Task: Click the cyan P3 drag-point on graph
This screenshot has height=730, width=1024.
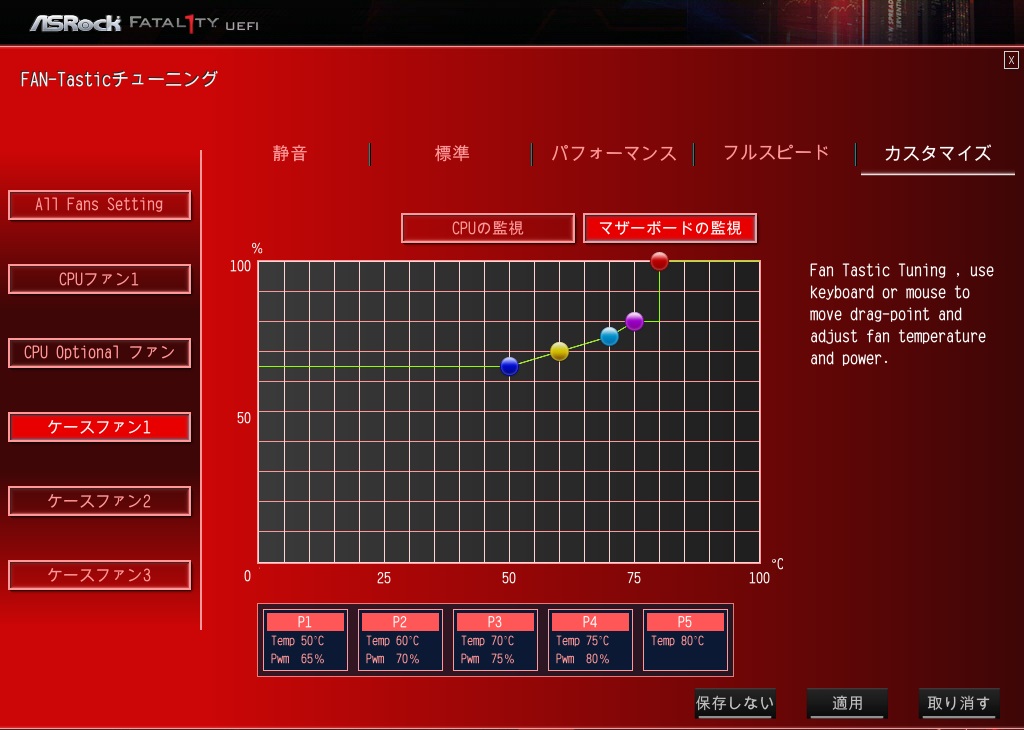Action: pyautogui.click(x=609, y=336)
